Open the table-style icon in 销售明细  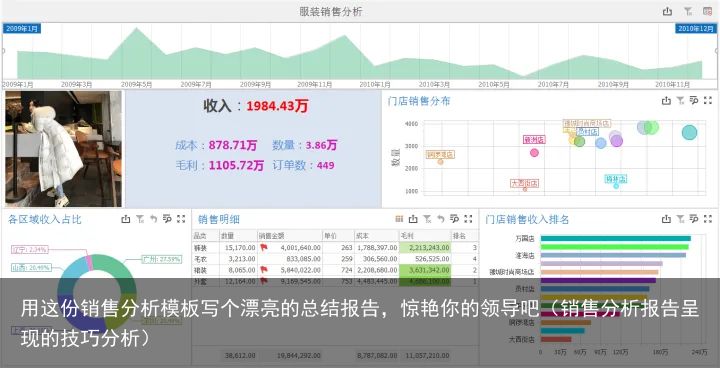(399, 219)
